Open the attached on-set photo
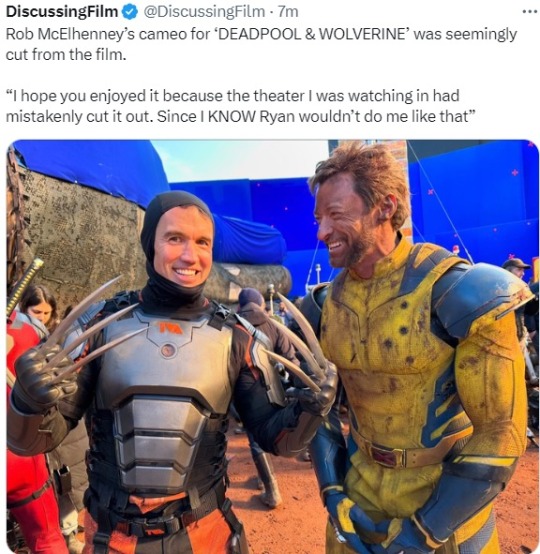The image size is (540, 554). tap(273, 346)
